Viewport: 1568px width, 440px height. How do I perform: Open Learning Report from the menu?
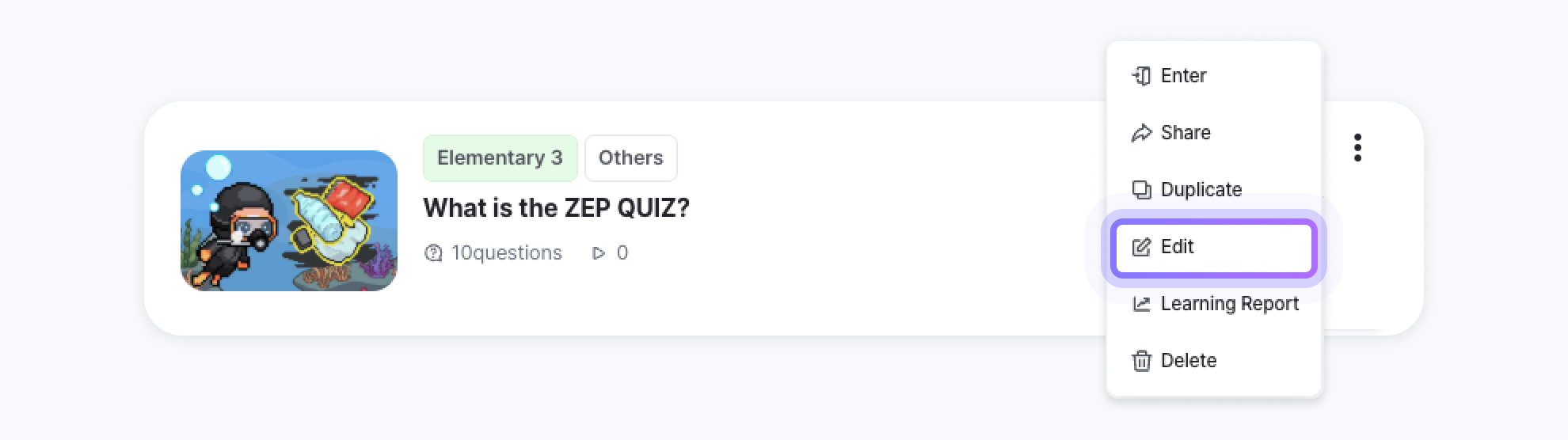click(x=1229, y=304)
